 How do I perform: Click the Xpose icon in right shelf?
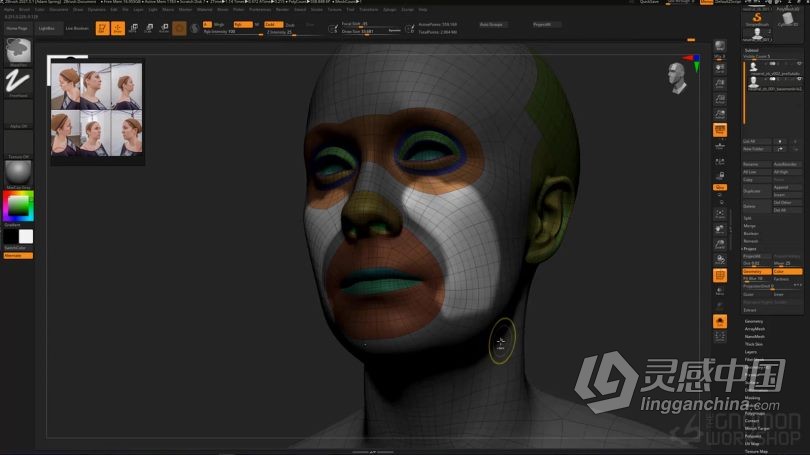[x=720, y=337]
